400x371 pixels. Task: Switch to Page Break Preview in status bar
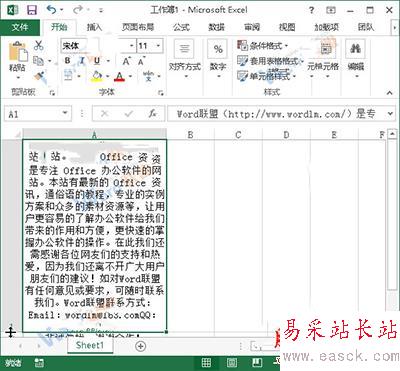pyautogui.click(x=257, y=363)
